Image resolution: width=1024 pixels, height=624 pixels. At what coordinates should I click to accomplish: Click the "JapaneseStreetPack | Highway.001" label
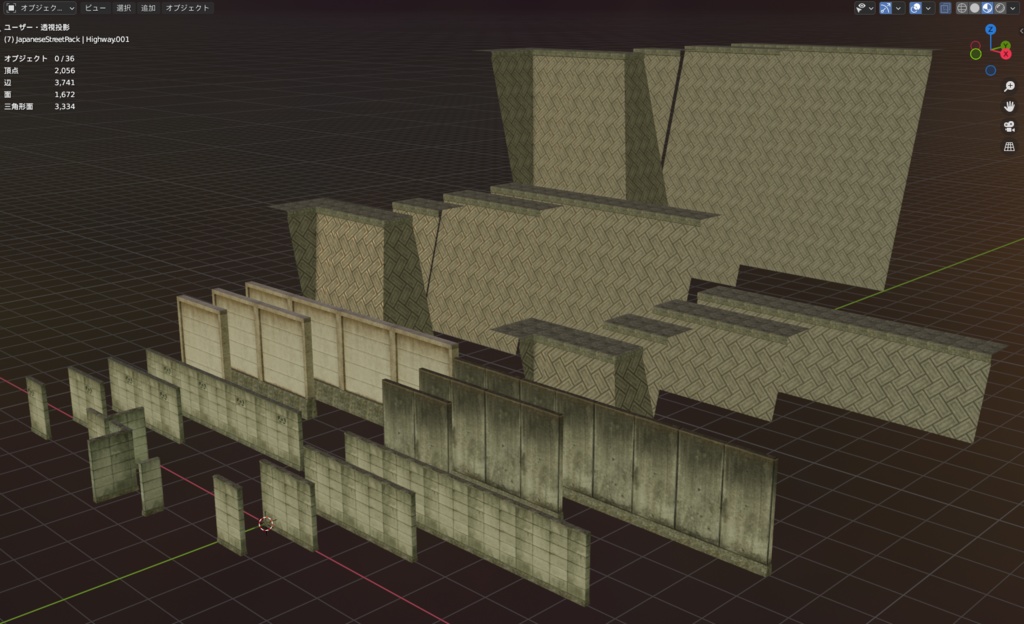coord(72,39)
